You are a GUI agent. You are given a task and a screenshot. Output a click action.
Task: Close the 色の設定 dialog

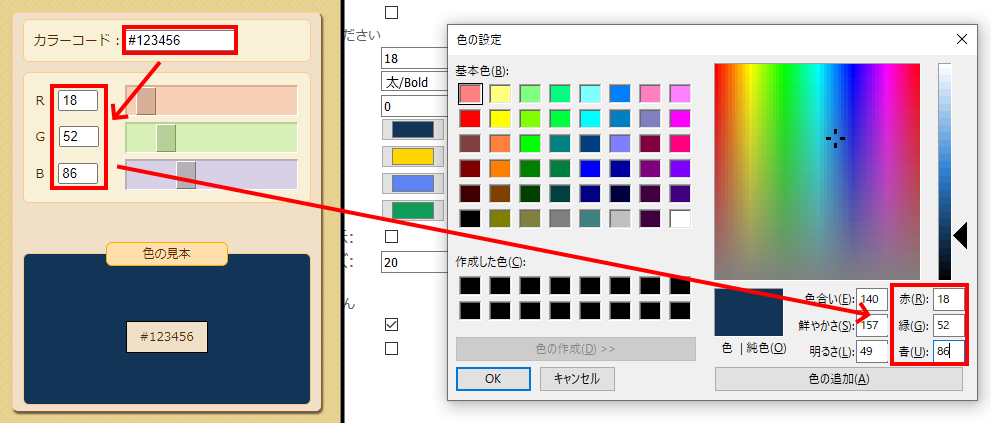tap(962, 40)
